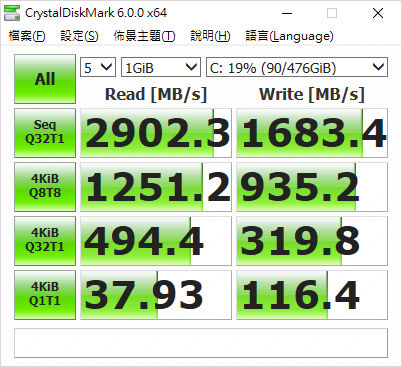The image size is (402, 367).
Task: Open the 語言(Language) menu
Action: click(289, 36)
